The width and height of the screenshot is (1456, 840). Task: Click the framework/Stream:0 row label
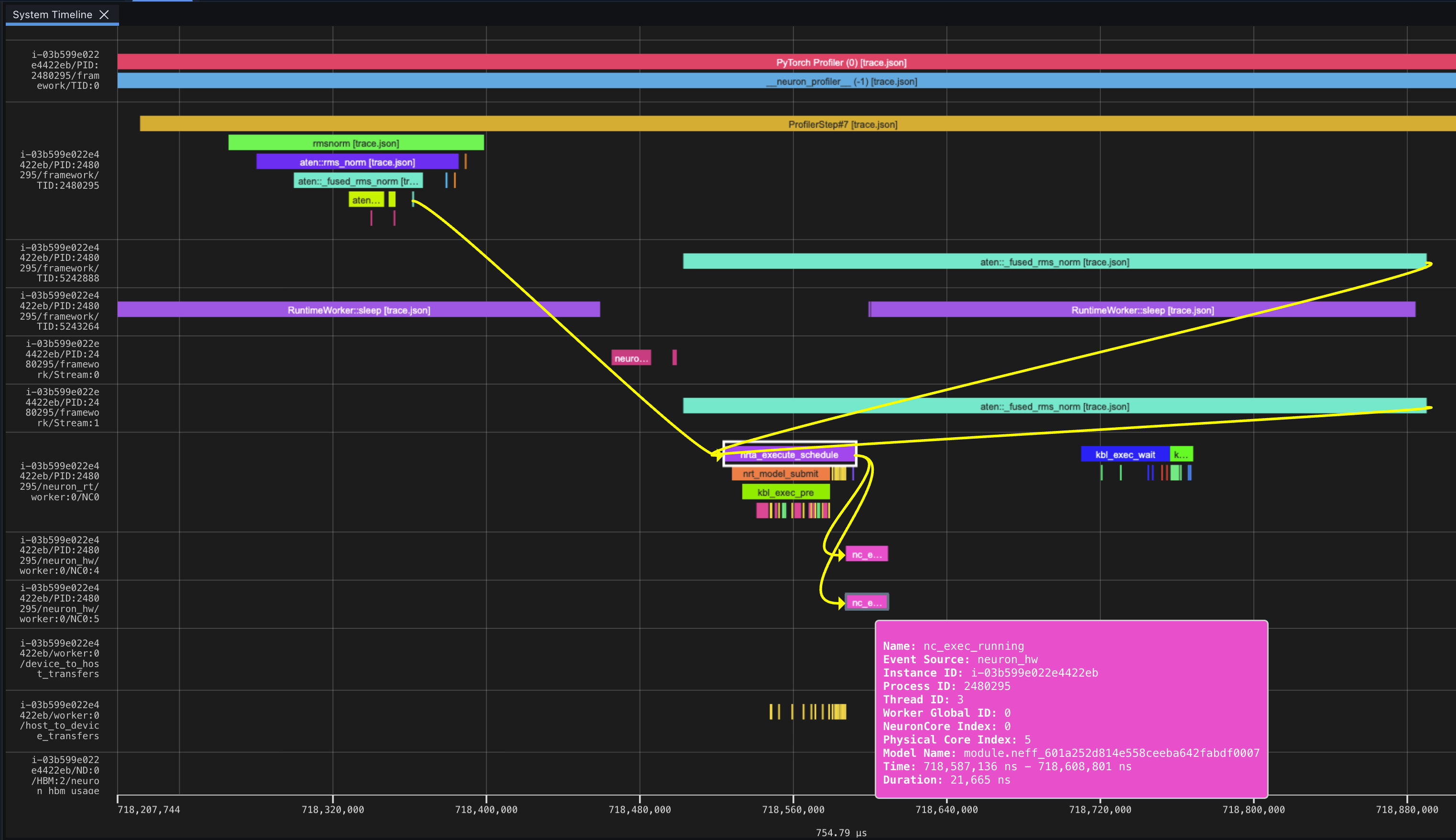pyautogui.click(x=62, y=359)
